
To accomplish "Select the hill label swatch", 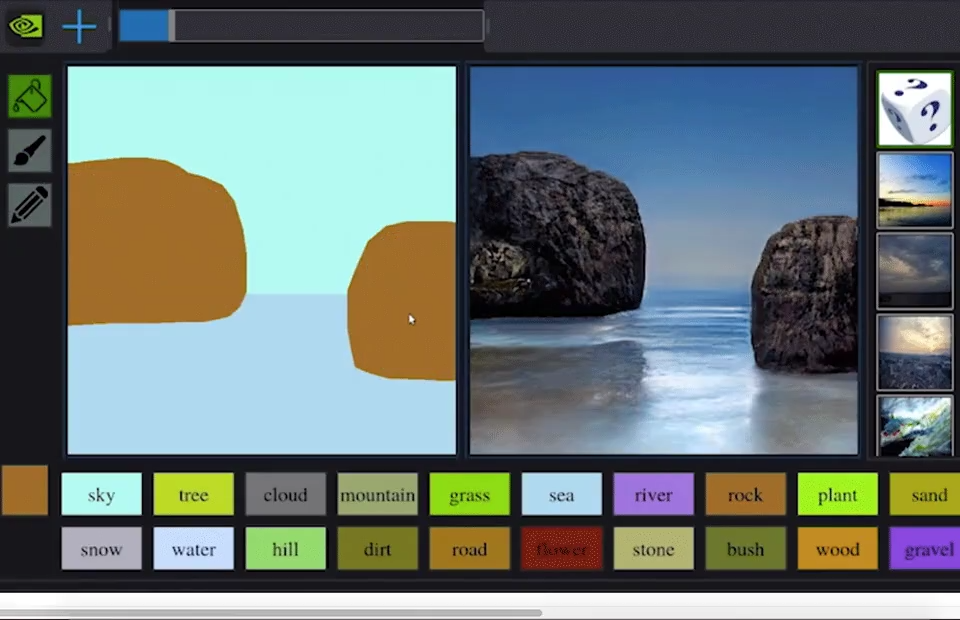I will pos(285,548).
